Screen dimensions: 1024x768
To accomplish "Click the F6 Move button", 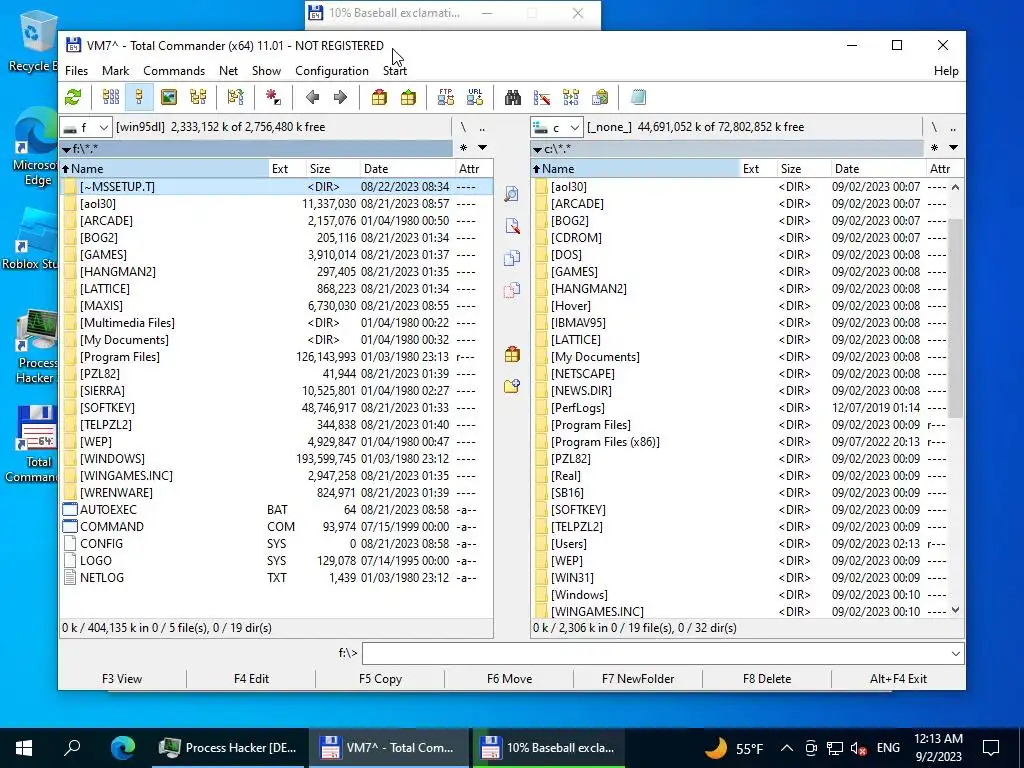I will 509,679.
